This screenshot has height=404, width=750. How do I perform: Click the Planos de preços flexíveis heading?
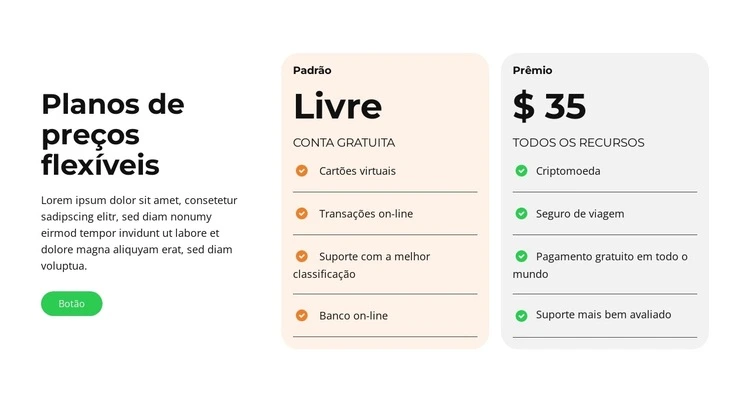113,134
